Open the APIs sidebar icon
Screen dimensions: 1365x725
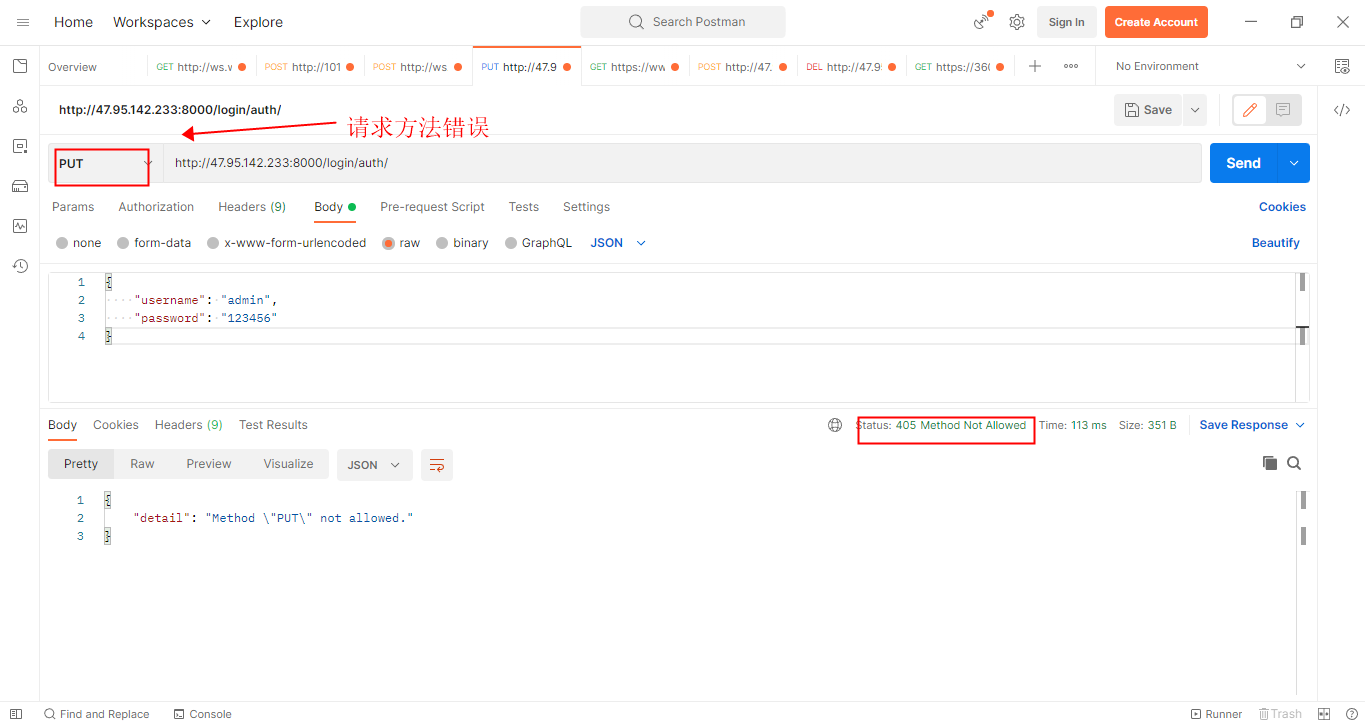(20, 106)
